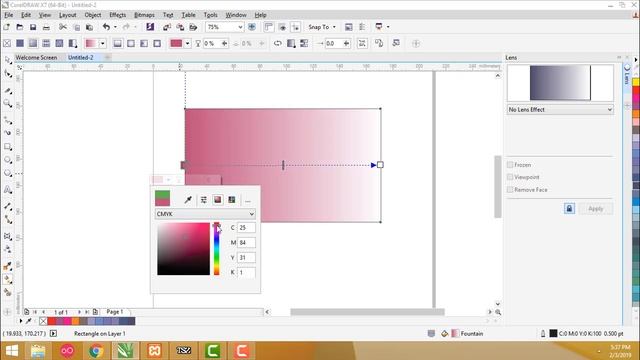Enable the Remove Face checkbox
The width and height of the screenshot is (640, 360).
510,190
